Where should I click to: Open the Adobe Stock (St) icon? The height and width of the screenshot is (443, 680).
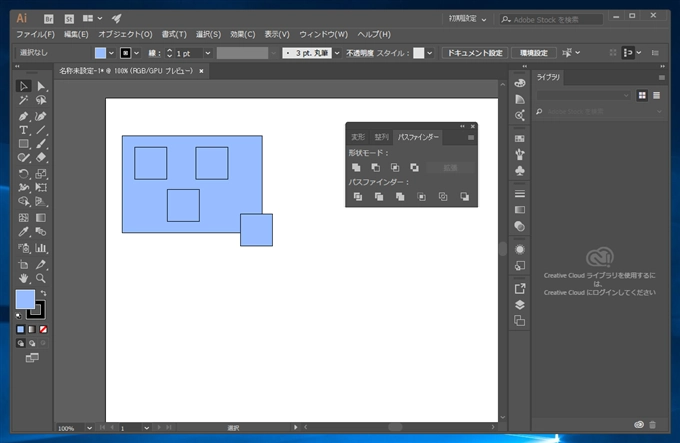click(x=69, y=19)
